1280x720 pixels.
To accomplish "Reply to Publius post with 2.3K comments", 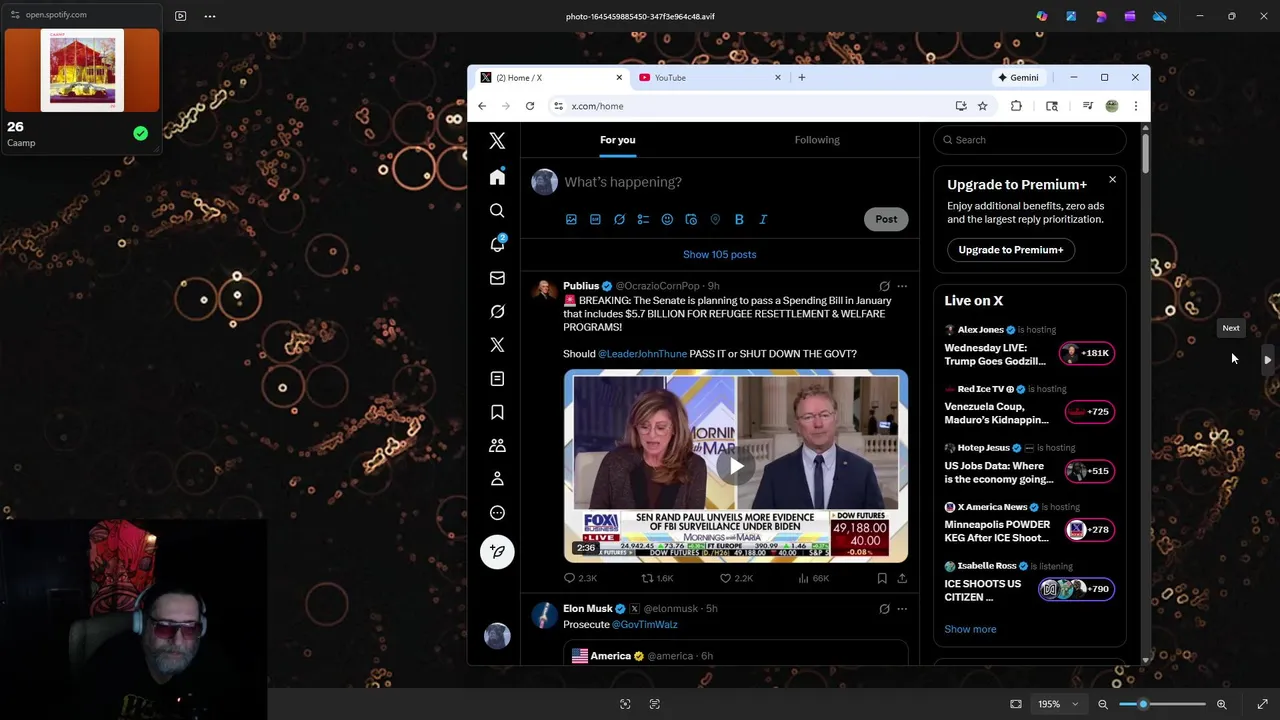I will click(x=580, y=578).
